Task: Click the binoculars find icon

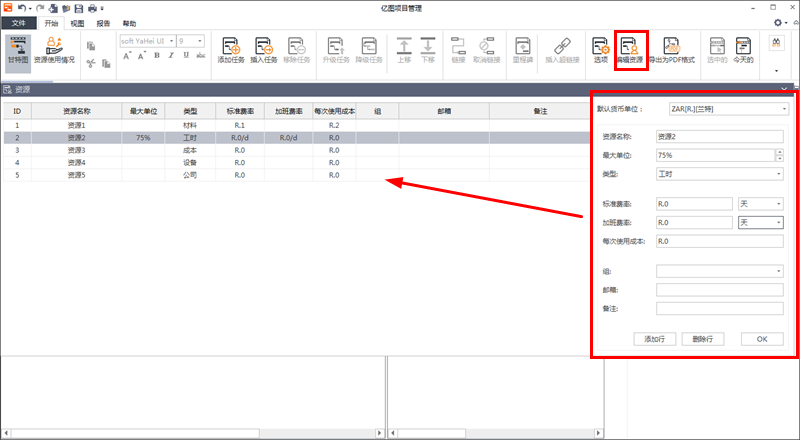Action: [776, 43]
